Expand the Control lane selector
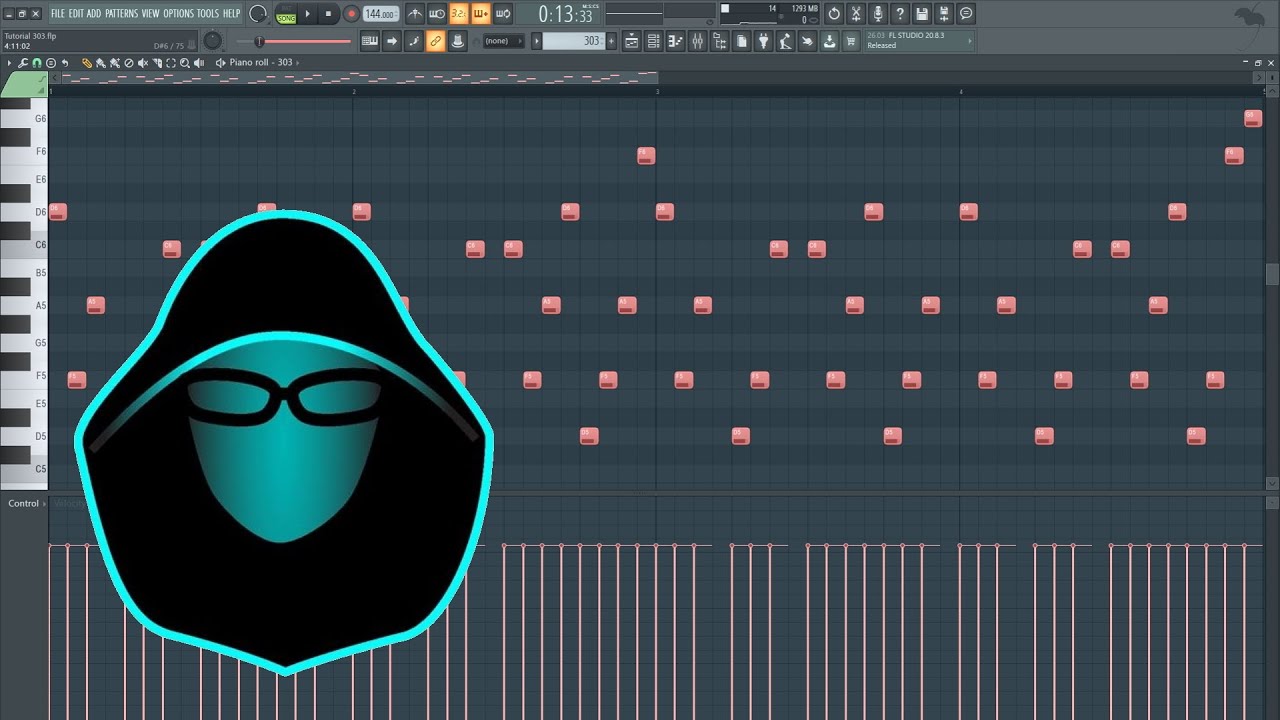 26,504
